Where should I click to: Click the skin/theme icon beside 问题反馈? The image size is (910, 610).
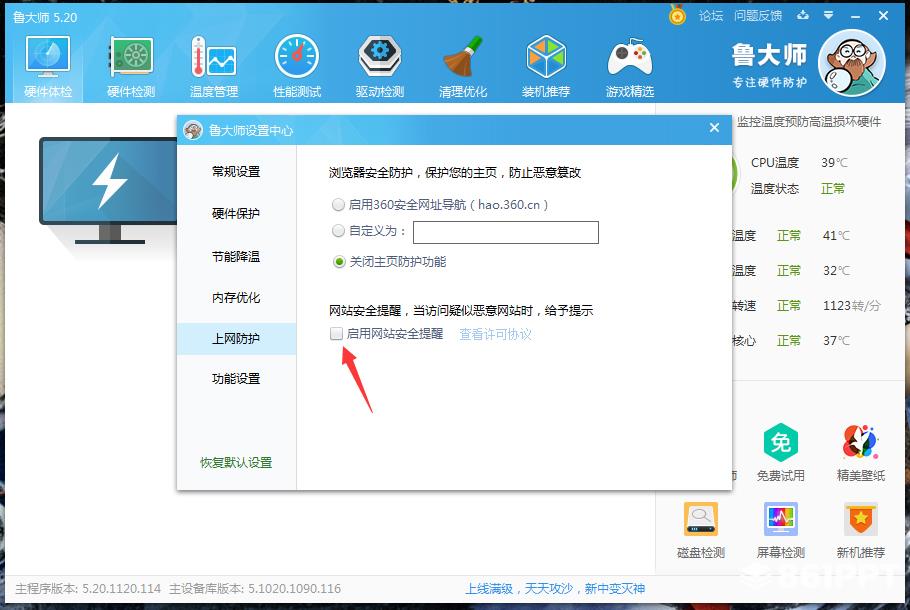click(803, 16)
